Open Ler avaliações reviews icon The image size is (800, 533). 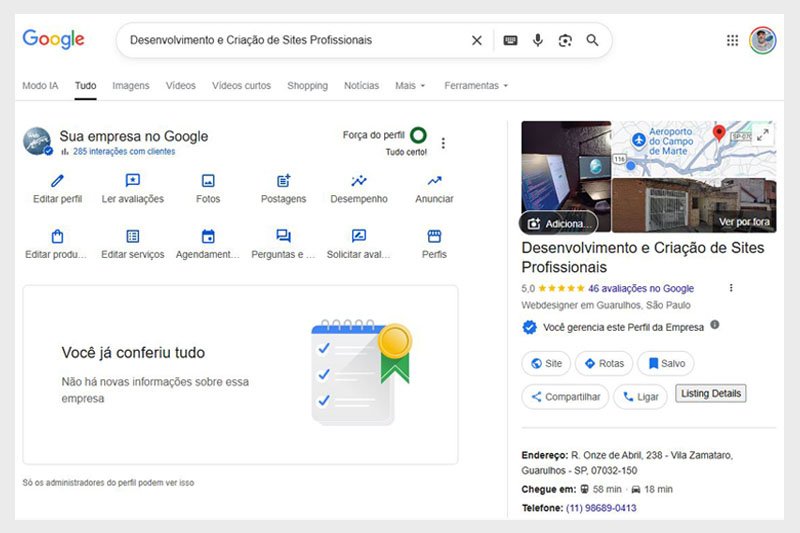click(x=133, y=181)
